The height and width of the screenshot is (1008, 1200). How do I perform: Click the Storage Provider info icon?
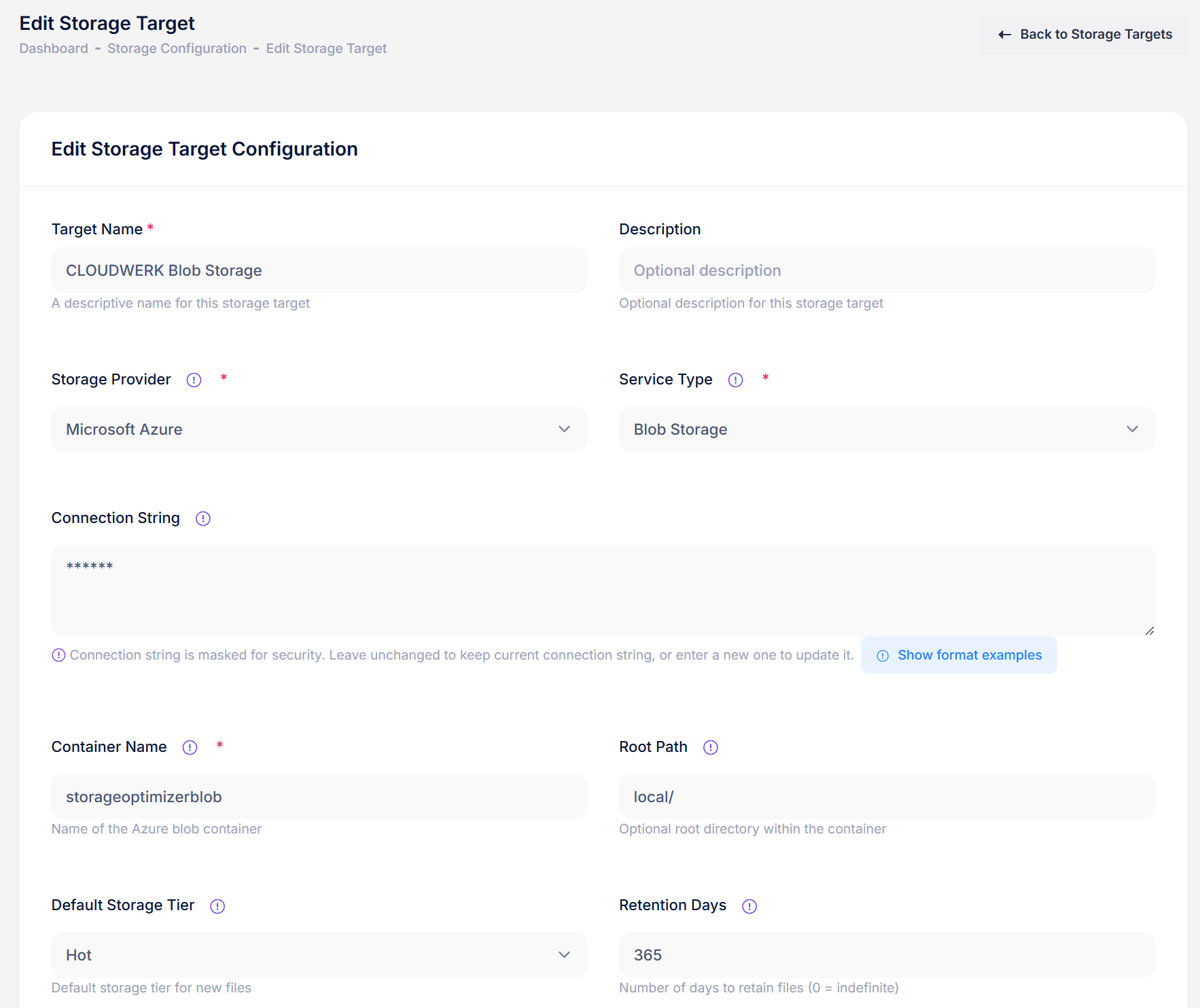[194, 380]
